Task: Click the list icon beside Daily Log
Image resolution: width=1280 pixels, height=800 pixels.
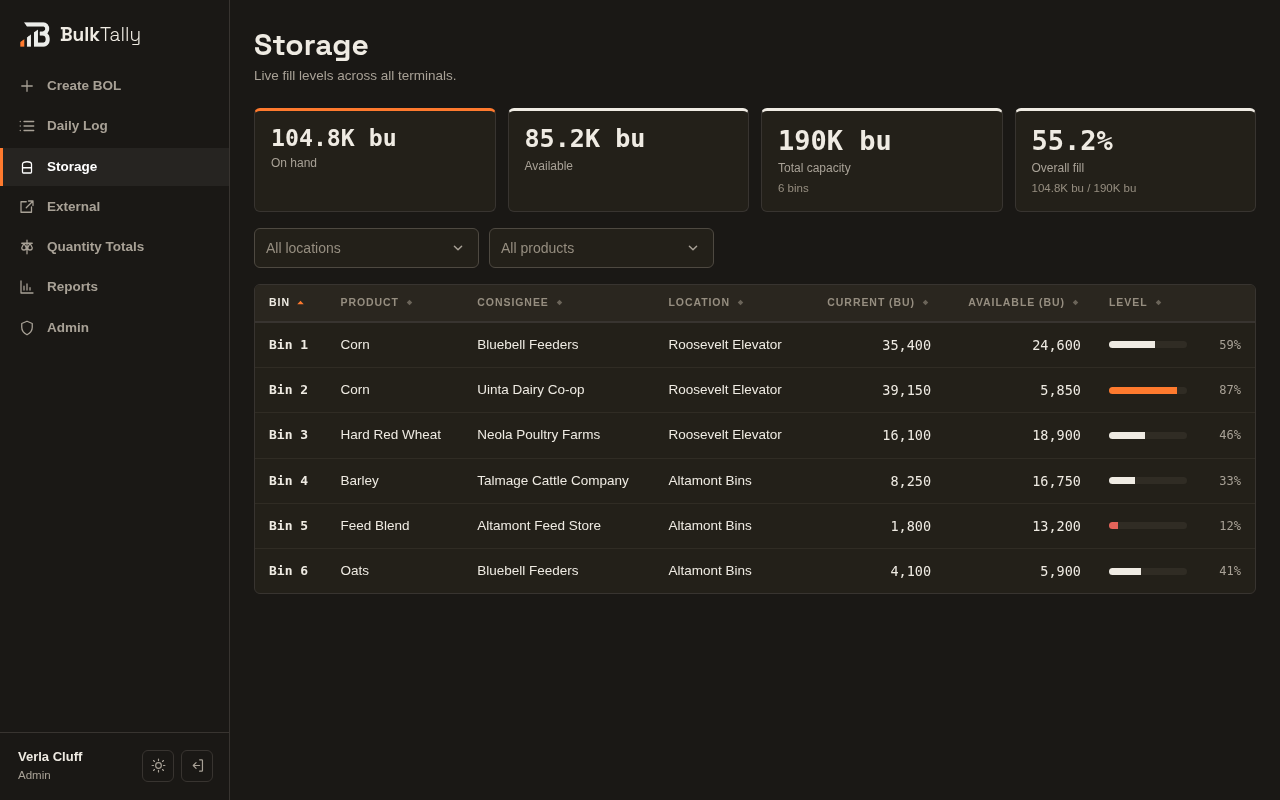Action: click(27, 126)
